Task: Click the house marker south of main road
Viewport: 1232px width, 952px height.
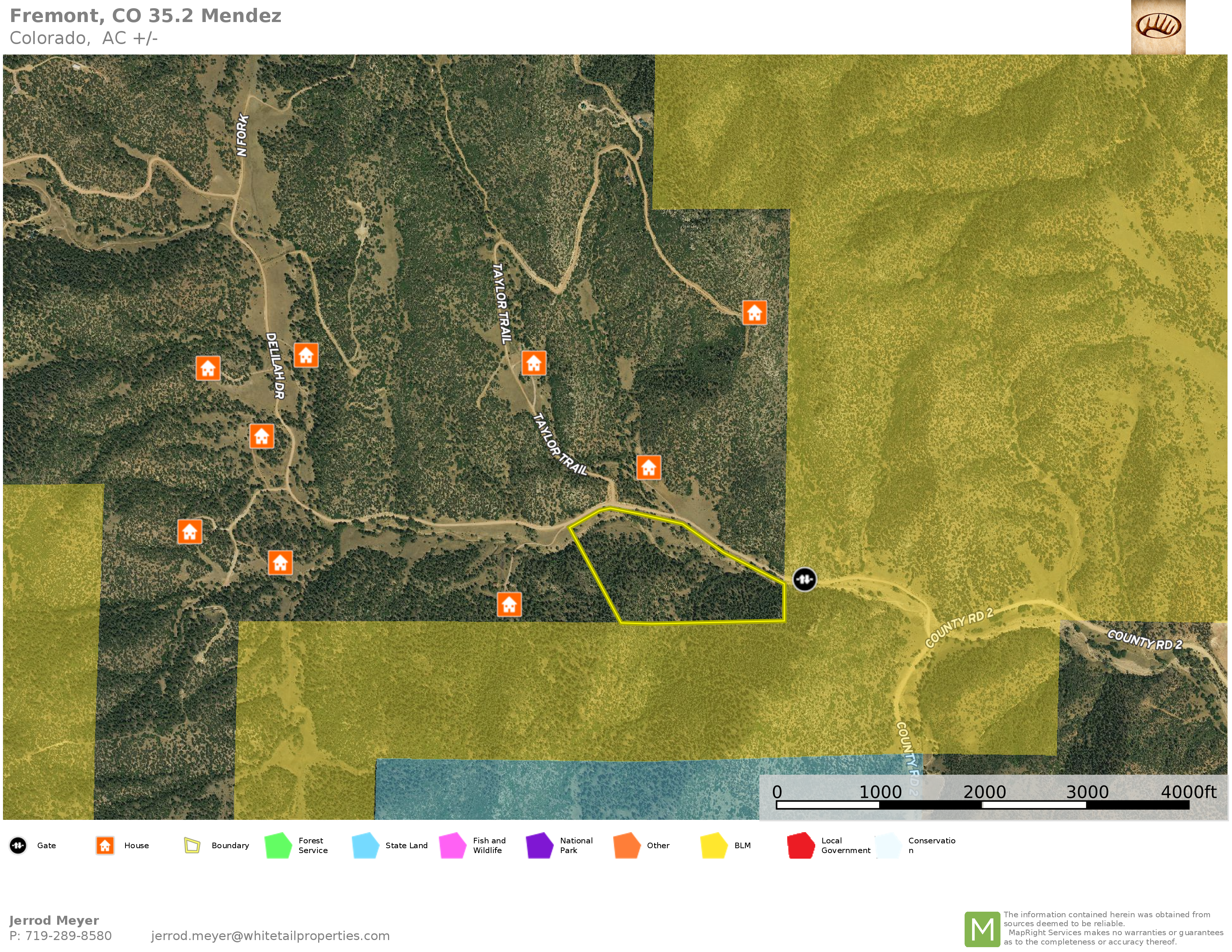Action: click(509, 604)
